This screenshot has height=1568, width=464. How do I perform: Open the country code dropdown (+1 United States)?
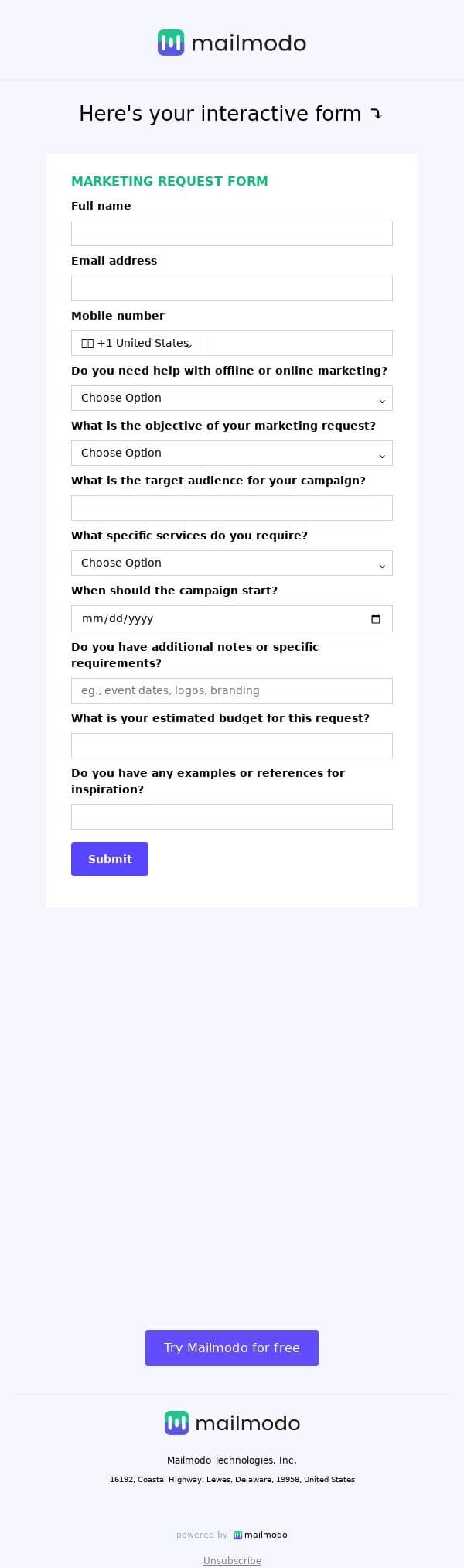click(x=136, y=343)
